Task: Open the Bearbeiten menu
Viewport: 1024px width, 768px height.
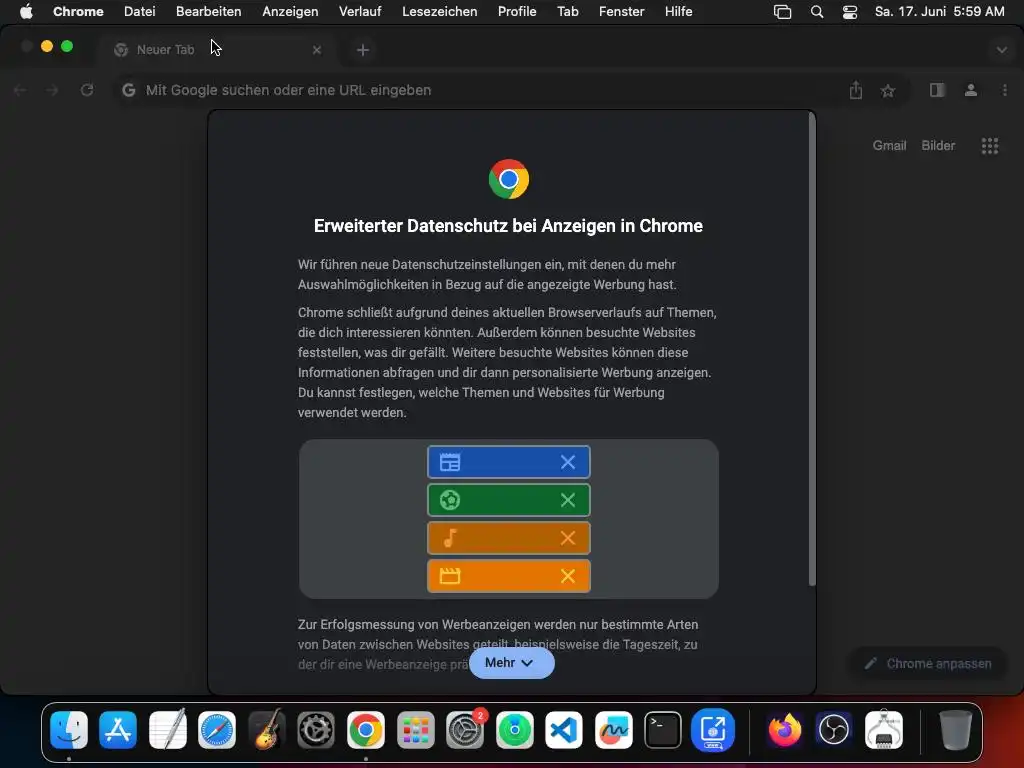Action: coord(208,11)
